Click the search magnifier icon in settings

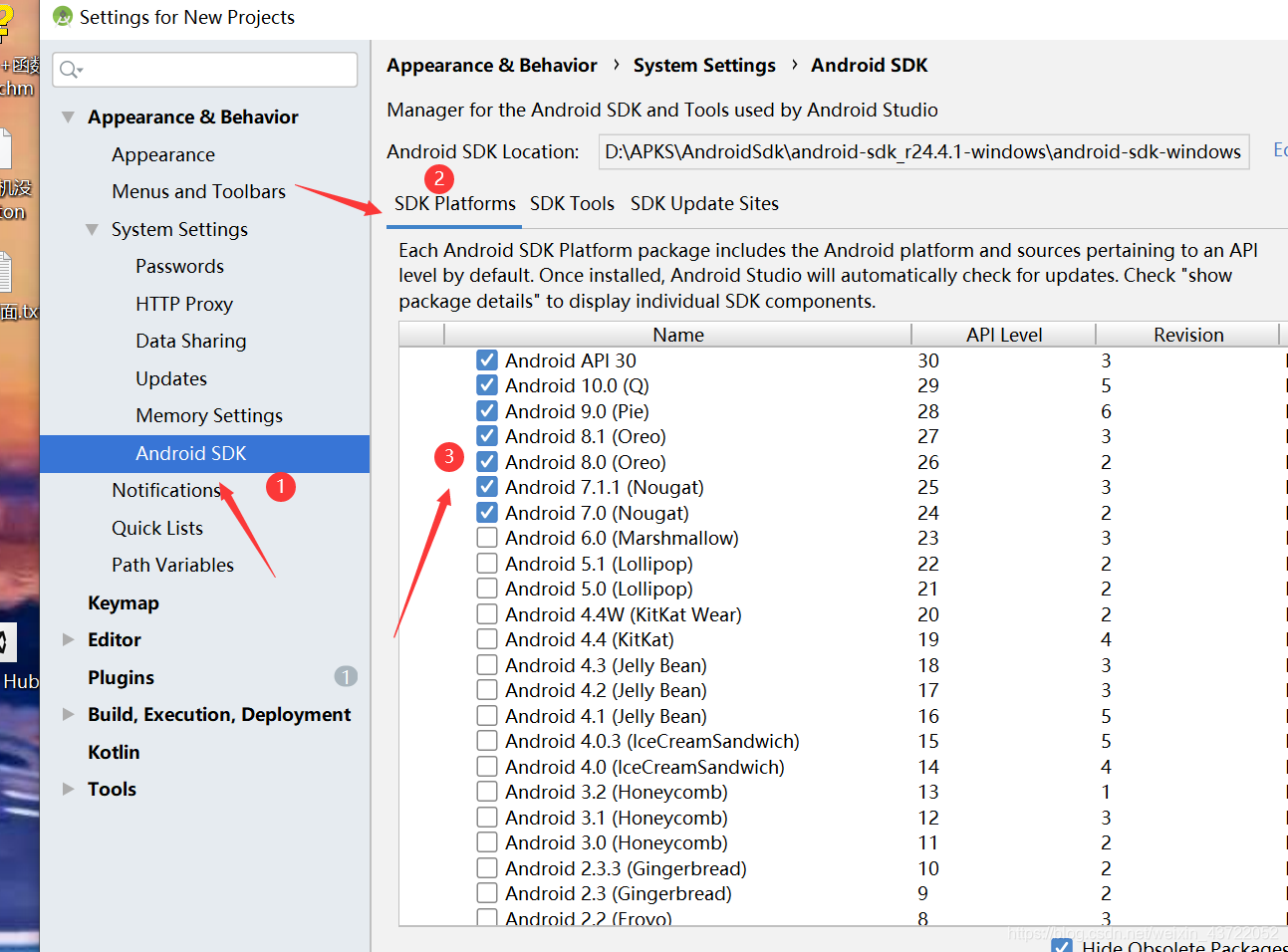[71, 70]
